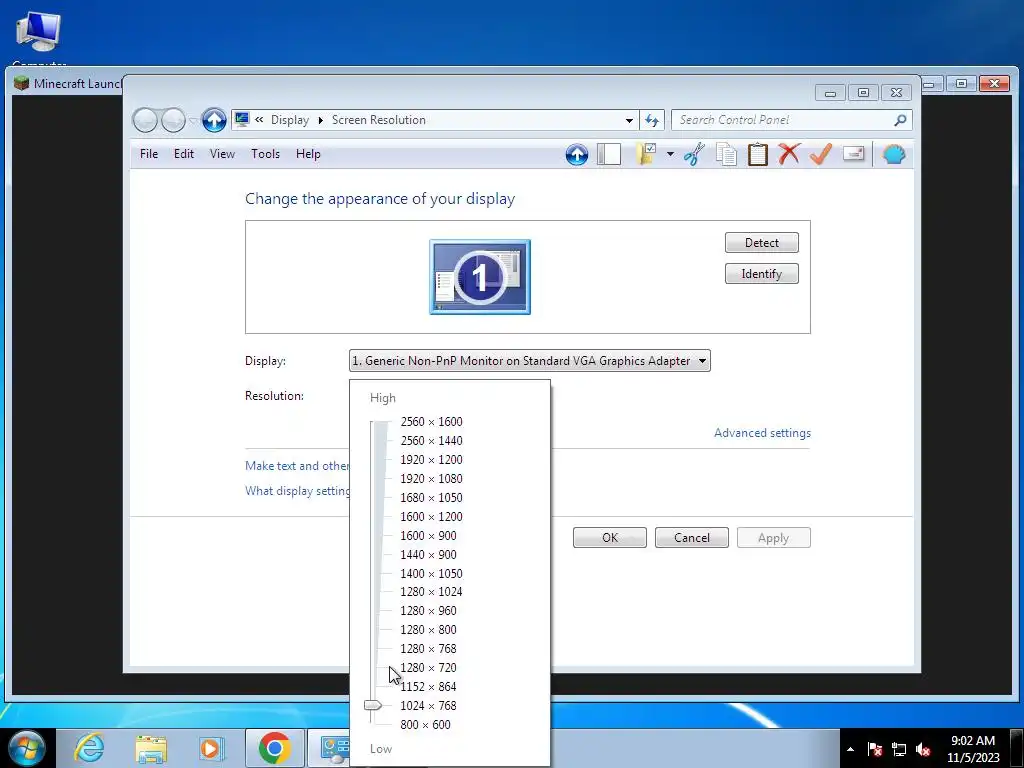Click the 1280 × 768 resolution label

(x=428, y=648)
